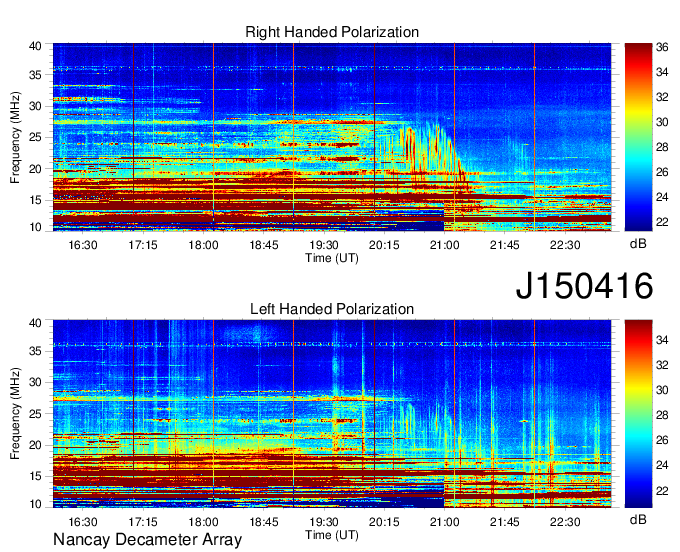The height and width of the screenshot is (552, 680).
Task: Click the 30 value on bottom colorbar
Action: click(662, 390)
